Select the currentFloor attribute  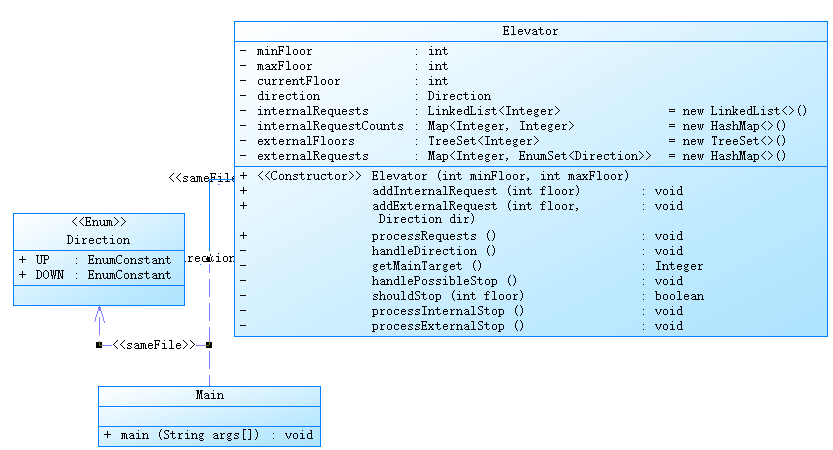pos(344,81)
